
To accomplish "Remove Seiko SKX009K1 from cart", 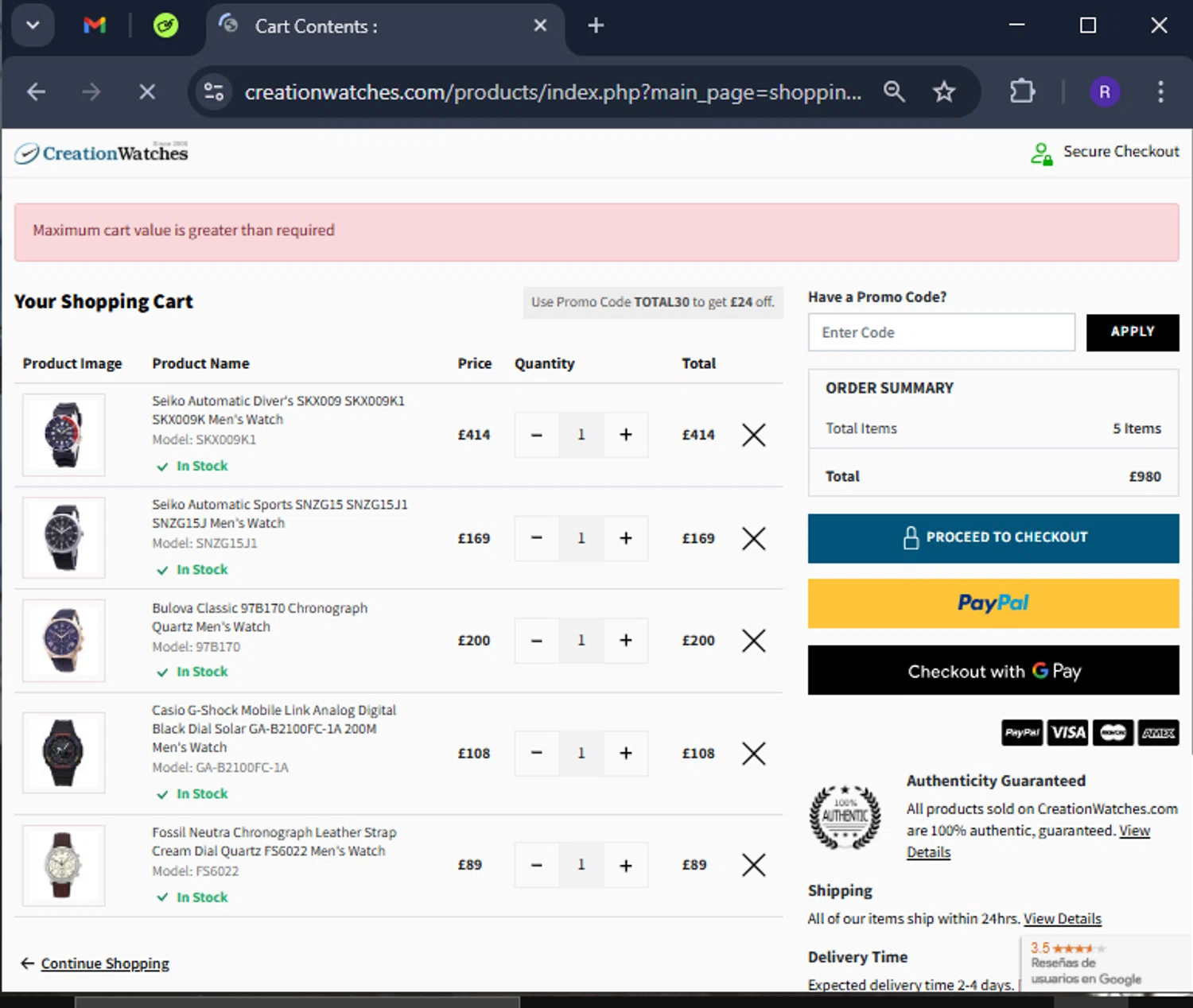I will pos(754,435).
